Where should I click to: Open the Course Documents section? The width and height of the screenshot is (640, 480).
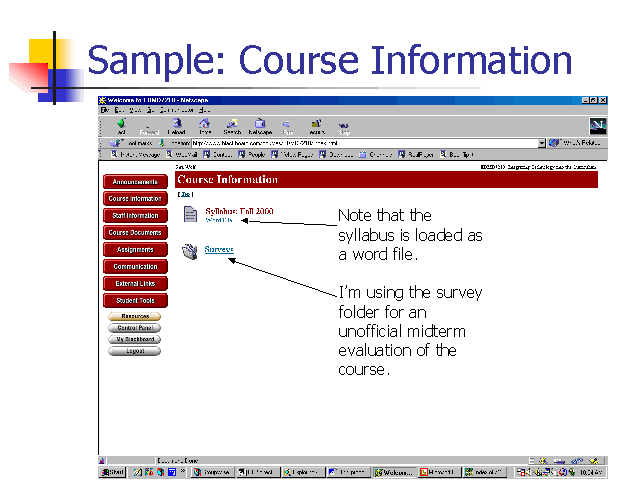135,233
